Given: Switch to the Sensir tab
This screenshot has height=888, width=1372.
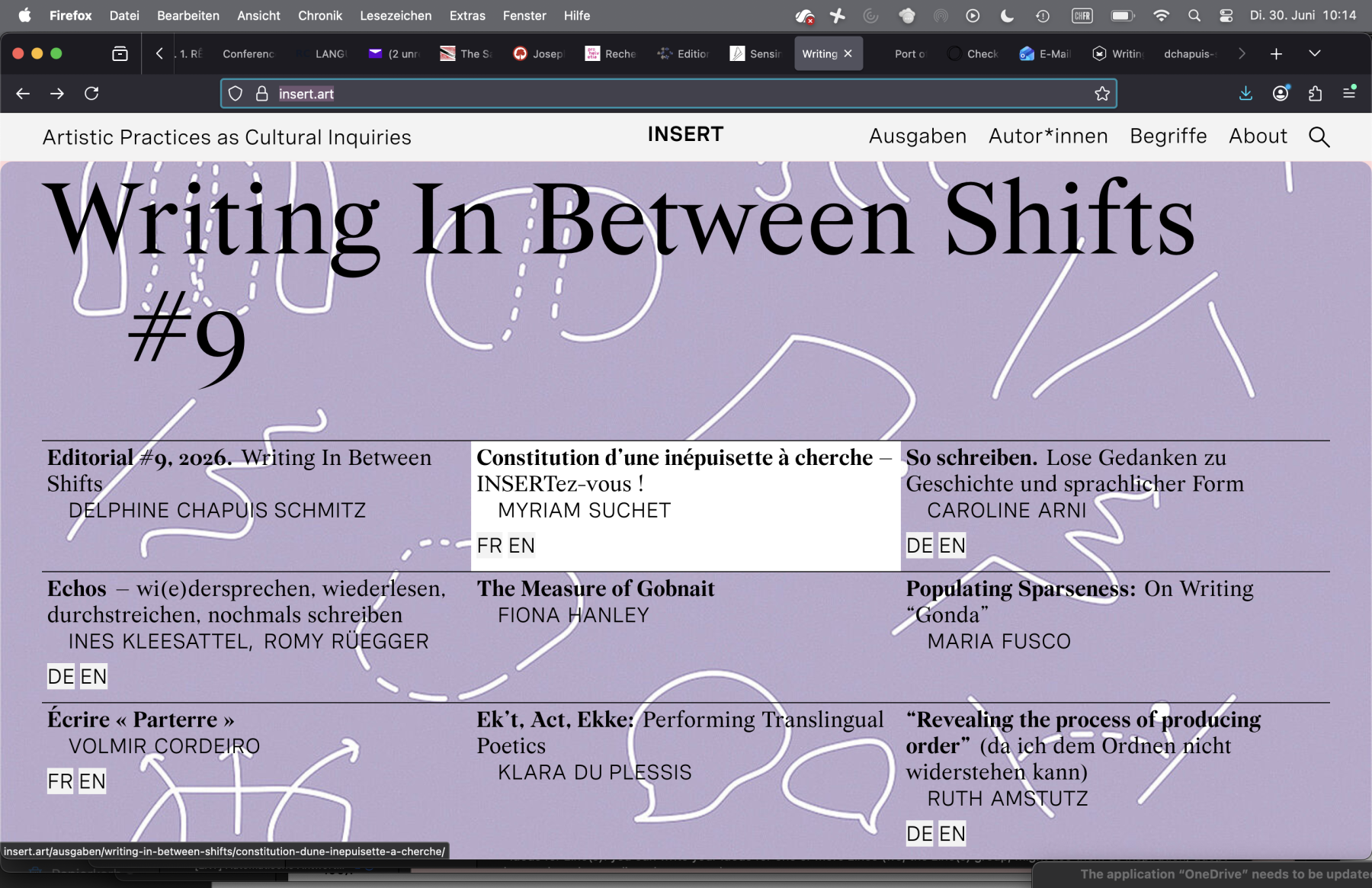Looking at the screenshot, I should [755, 53].
